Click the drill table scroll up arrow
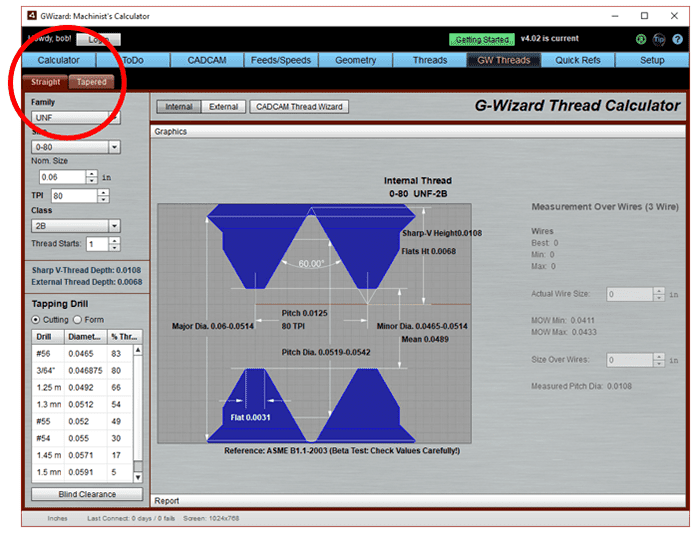The height and width of the screenshot is (539, 700). click(x=138, y=351)
